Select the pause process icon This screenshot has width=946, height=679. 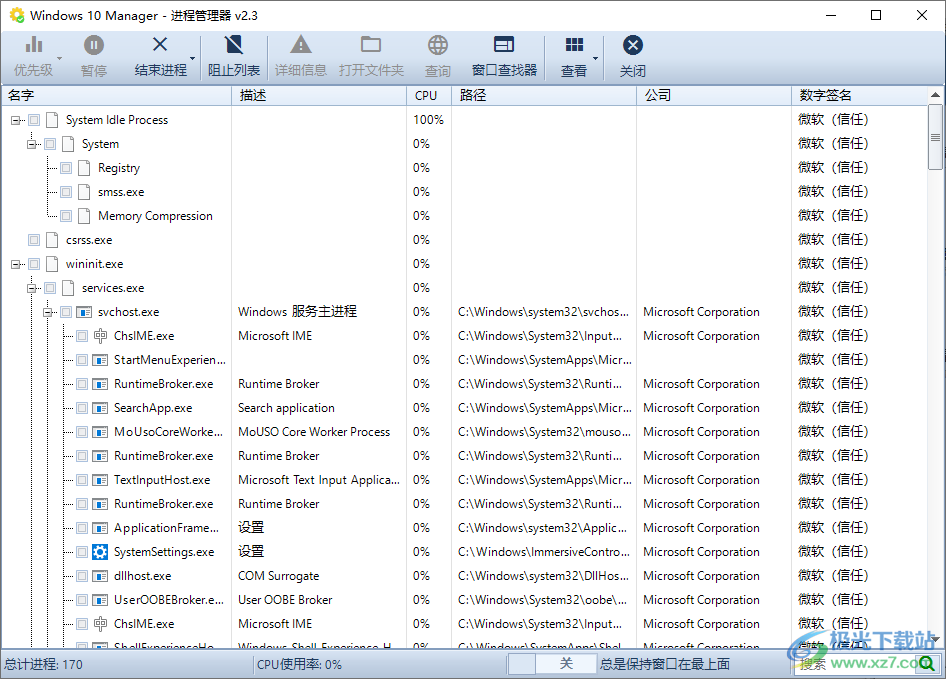(93, 45)
